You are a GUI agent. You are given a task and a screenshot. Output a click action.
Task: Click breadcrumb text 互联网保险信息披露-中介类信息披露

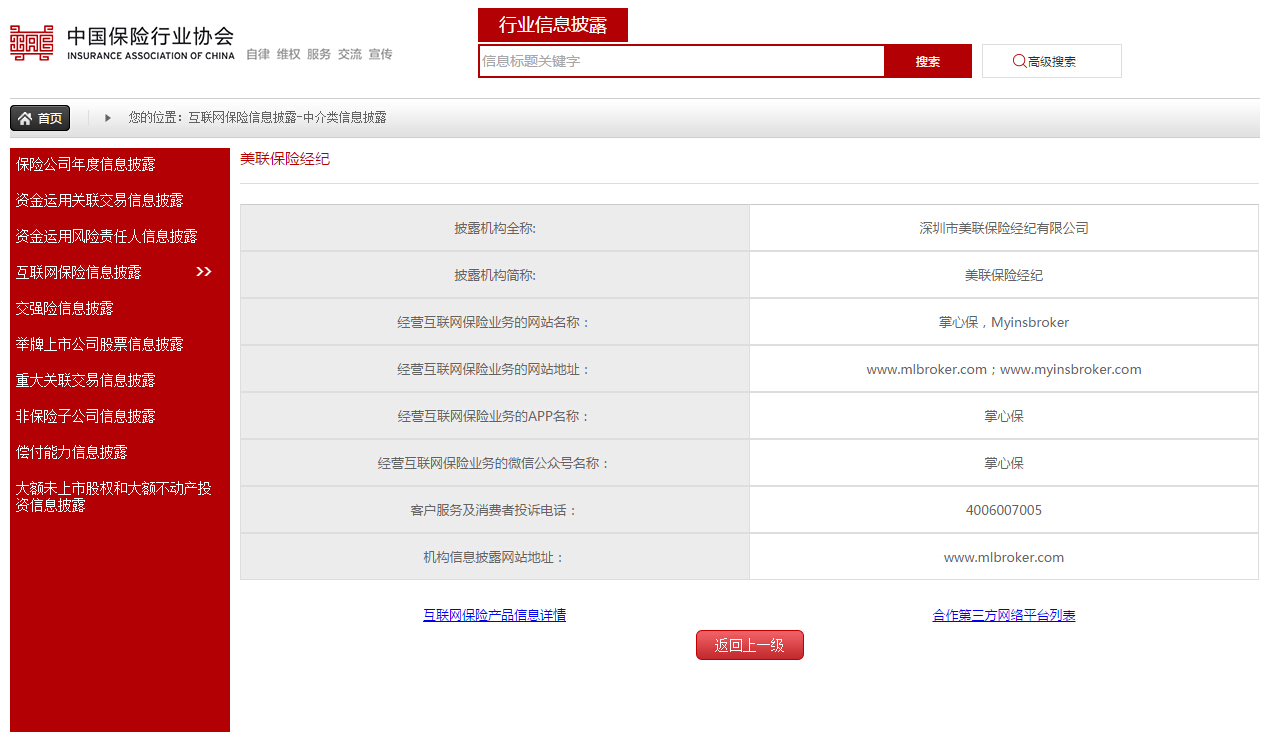click(x=287, y=118)
